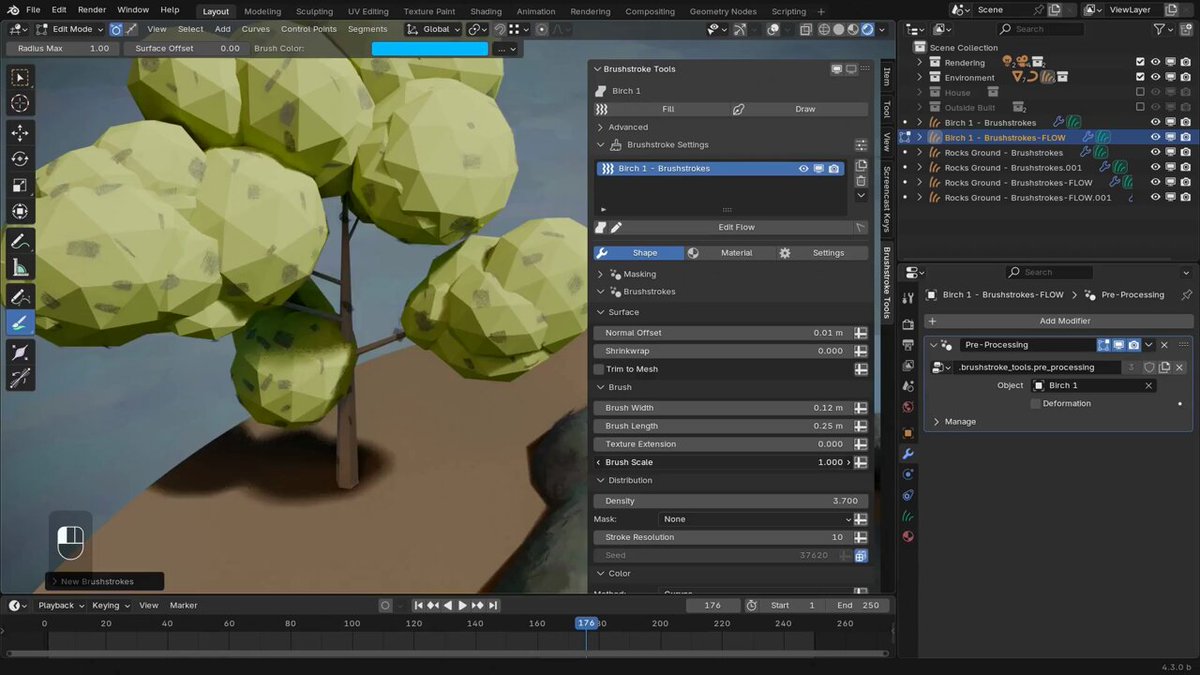Image resolution: width=1200 pixels, height=675 pixels.
Task: Click the Draw button in Brushstroke Tools
Action: (805, 109)
